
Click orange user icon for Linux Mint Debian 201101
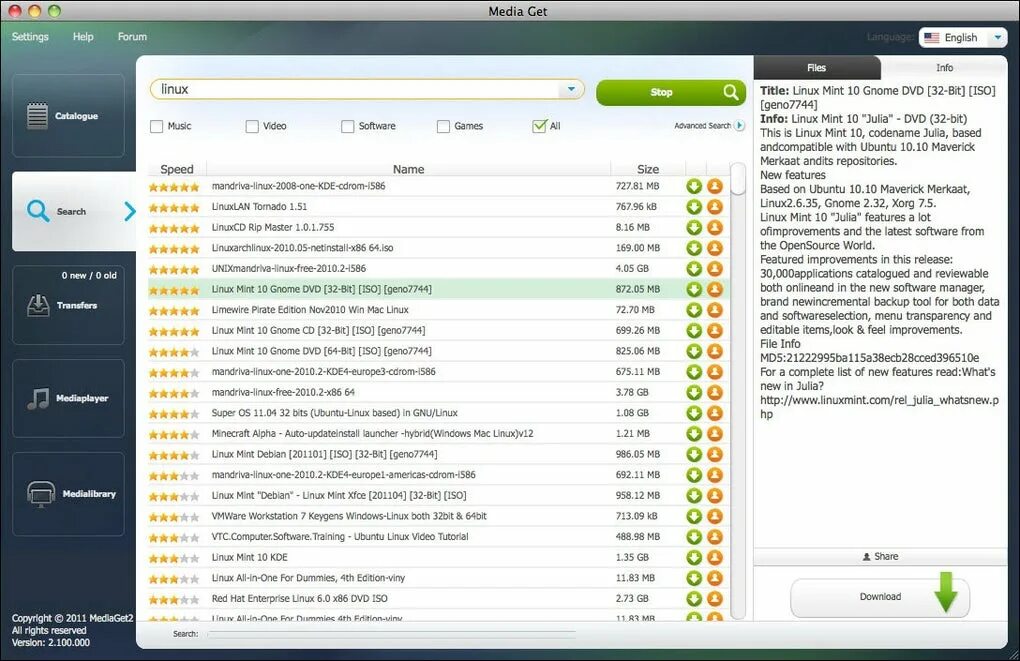tap(715, 455)
